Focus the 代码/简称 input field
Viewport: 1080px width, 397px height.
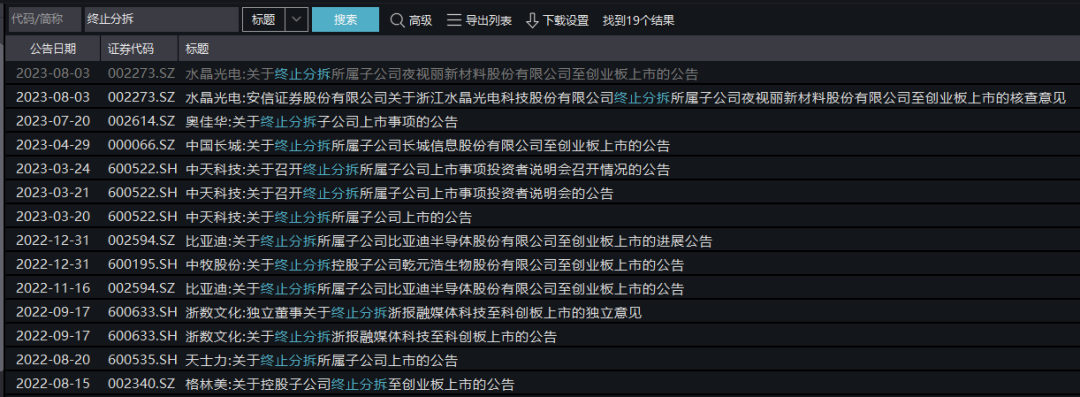click(x=45, y=19)
